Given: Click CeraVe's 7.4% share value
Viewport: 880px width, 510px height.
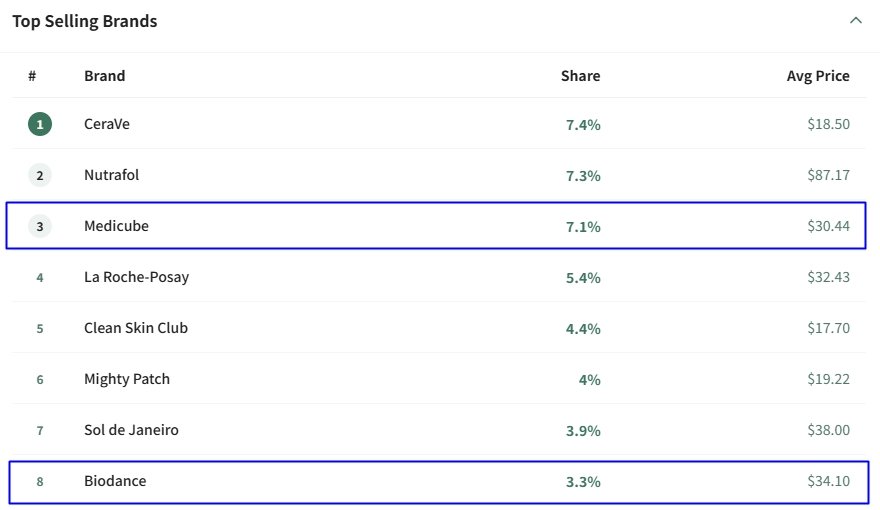Looking at the screenshot, I should tap(583, 125).
